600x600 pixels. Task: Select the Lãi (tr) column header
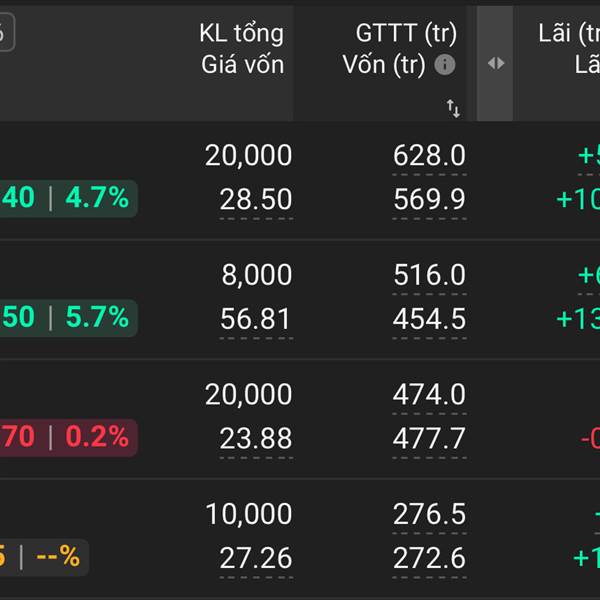(x=568, y=33)
